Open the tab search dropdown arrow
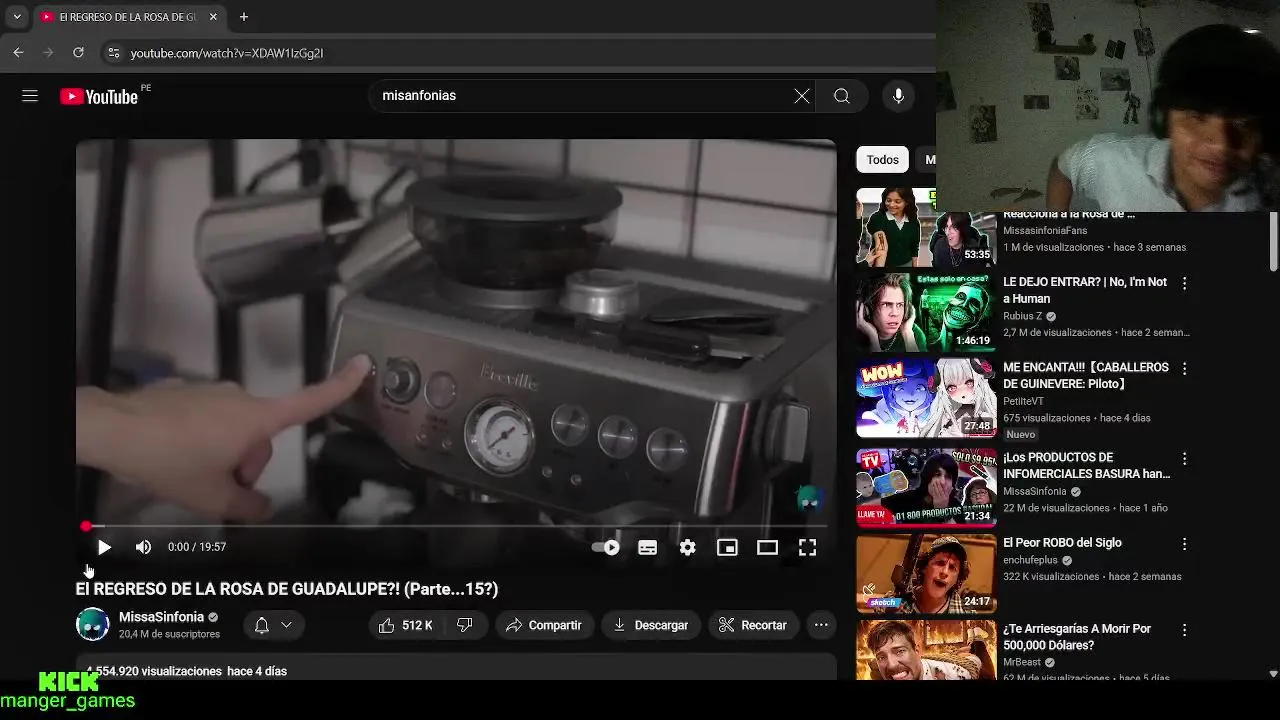Viewport: 1280px width, 720px height. tap(16, 17)
